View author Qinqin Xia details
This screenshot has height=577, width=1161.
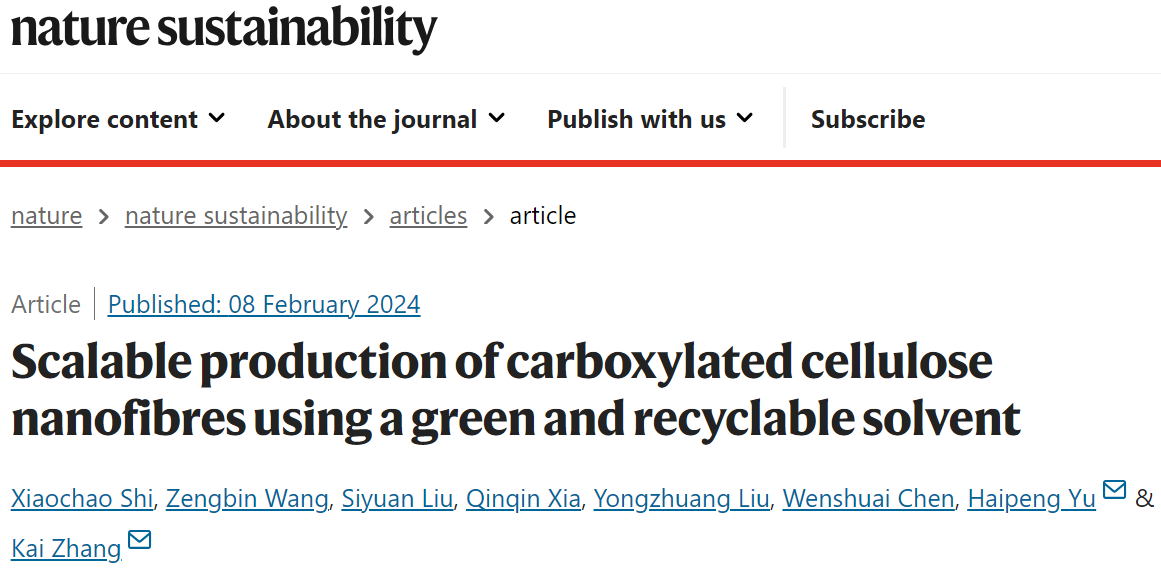tap(523, 498)
